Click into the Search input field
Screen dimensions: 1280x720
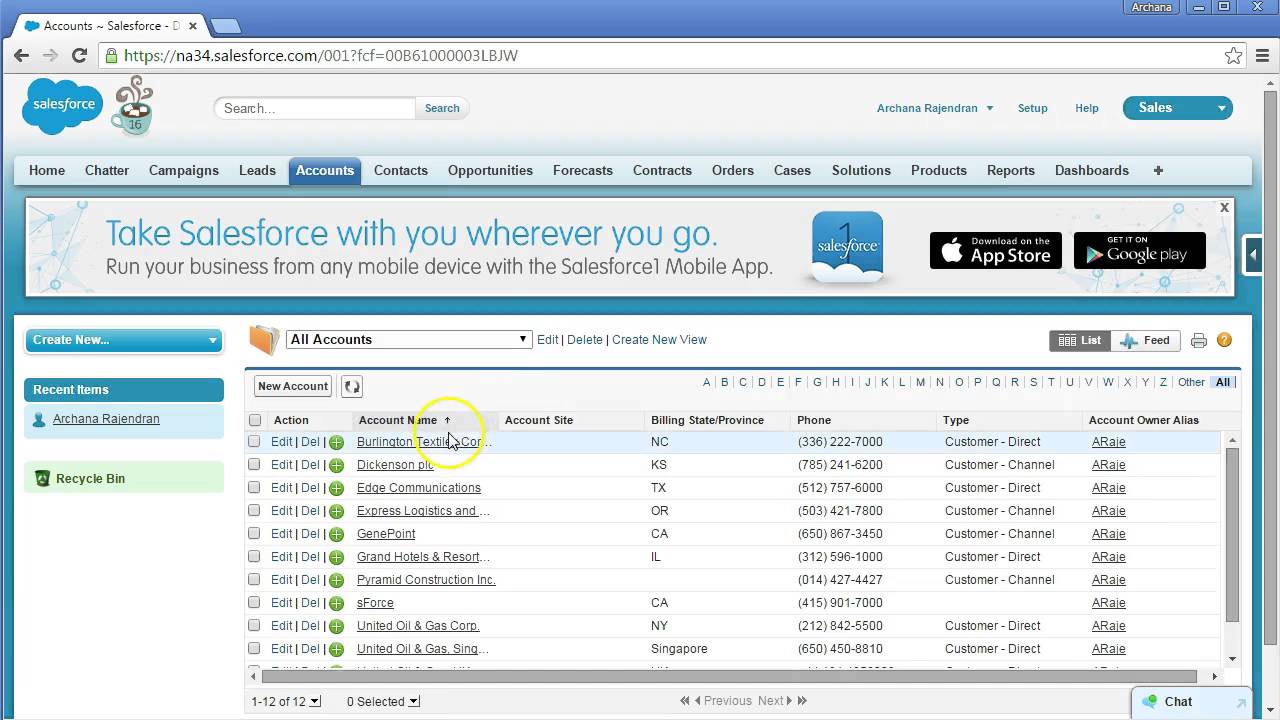[x=315, y=108]
